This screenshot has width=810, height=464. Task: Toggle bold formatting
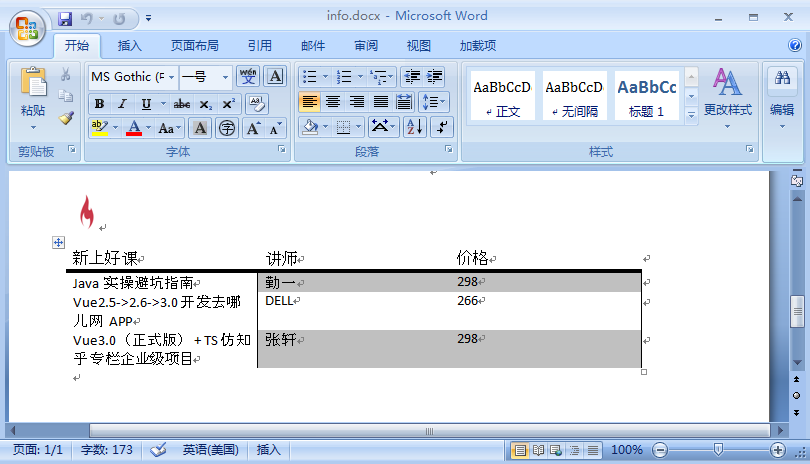point(100,104)
